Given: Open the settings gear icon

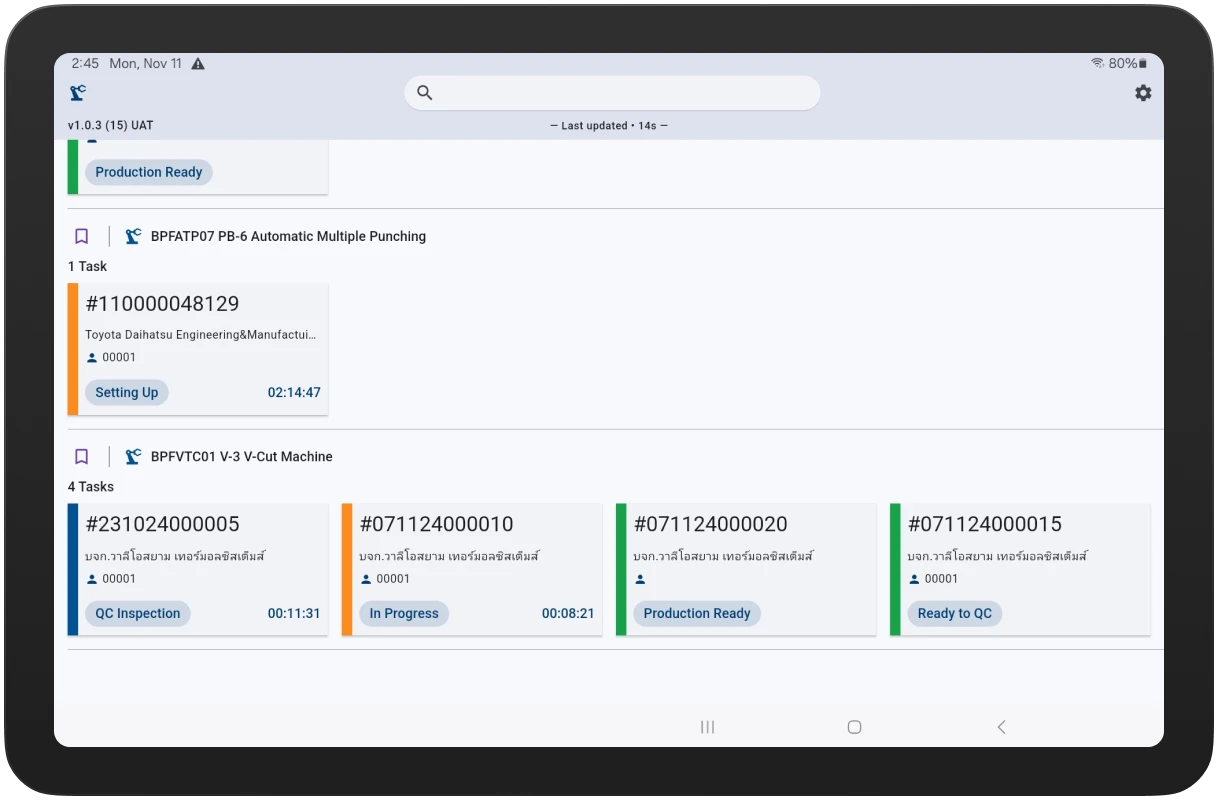Looking at the screenshot, I should tap(1143, 93).
